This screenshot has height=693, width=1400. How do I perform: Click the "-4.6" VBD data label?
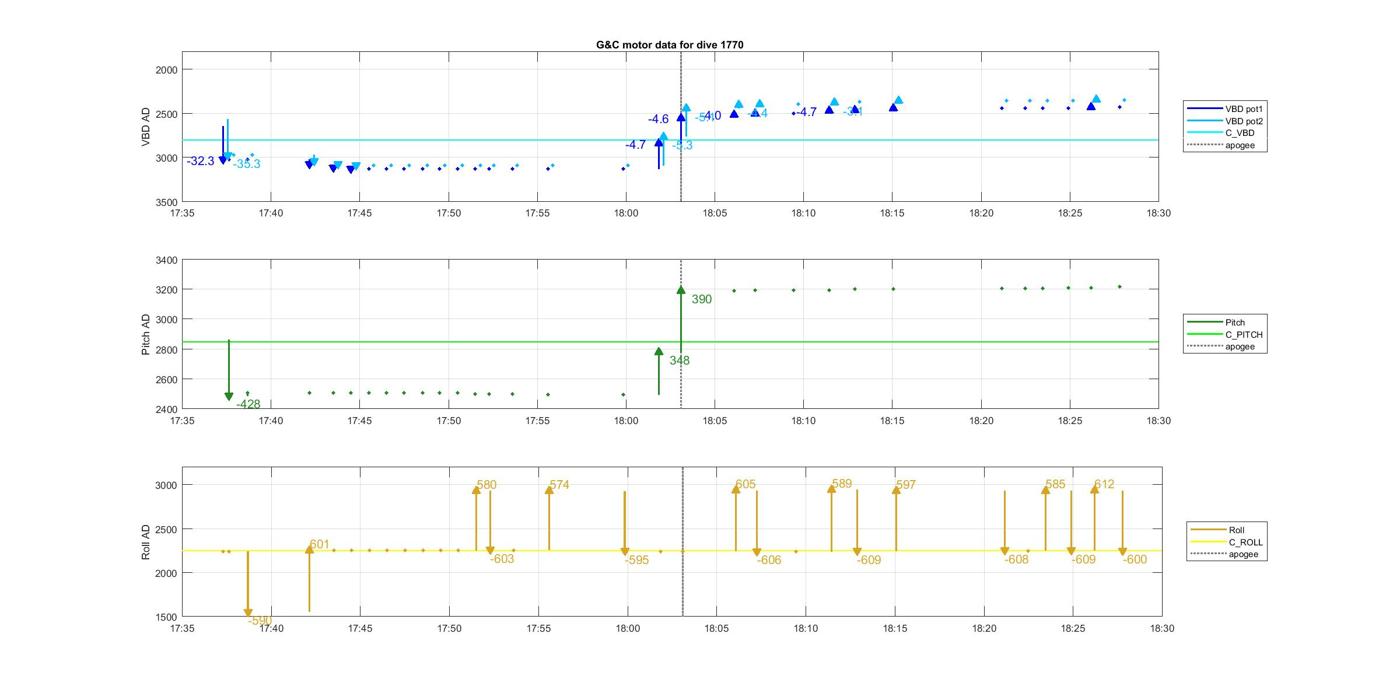pos(658,119)
